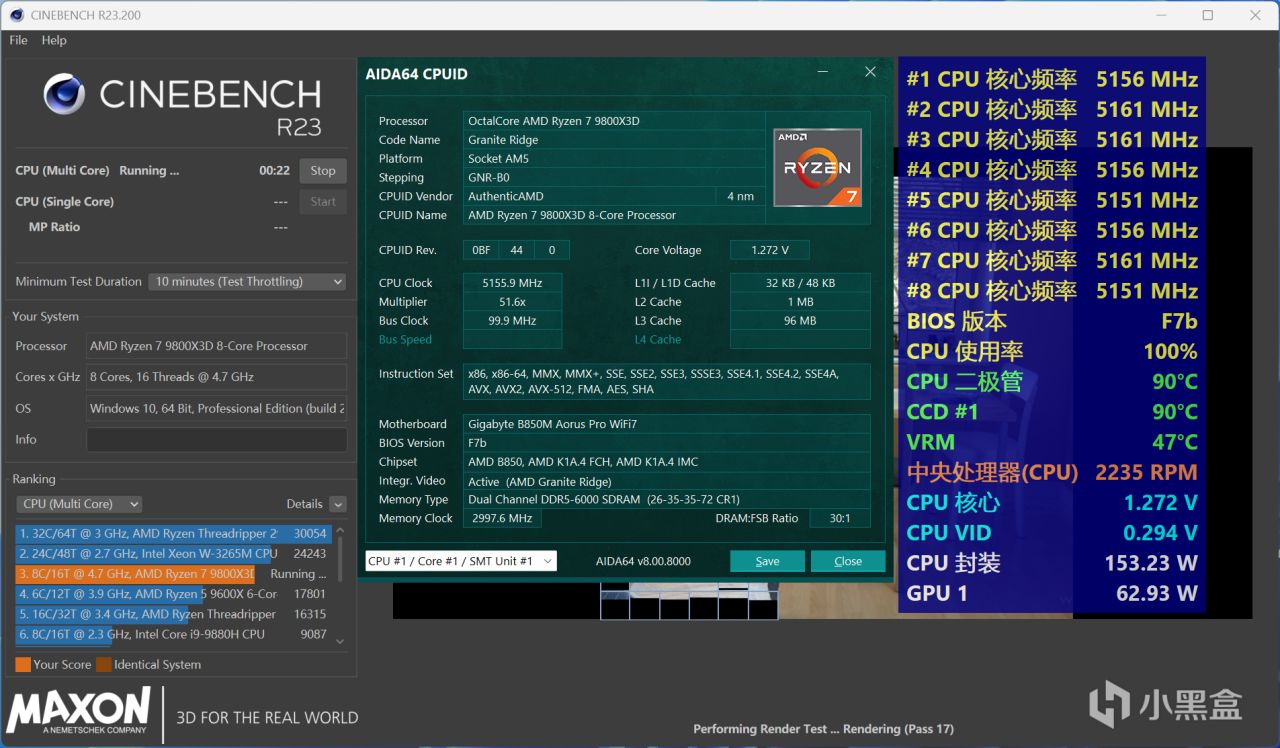This screenshot has height=748, width=1280.
Task: Open the Help menu
Action: [54, 40]
